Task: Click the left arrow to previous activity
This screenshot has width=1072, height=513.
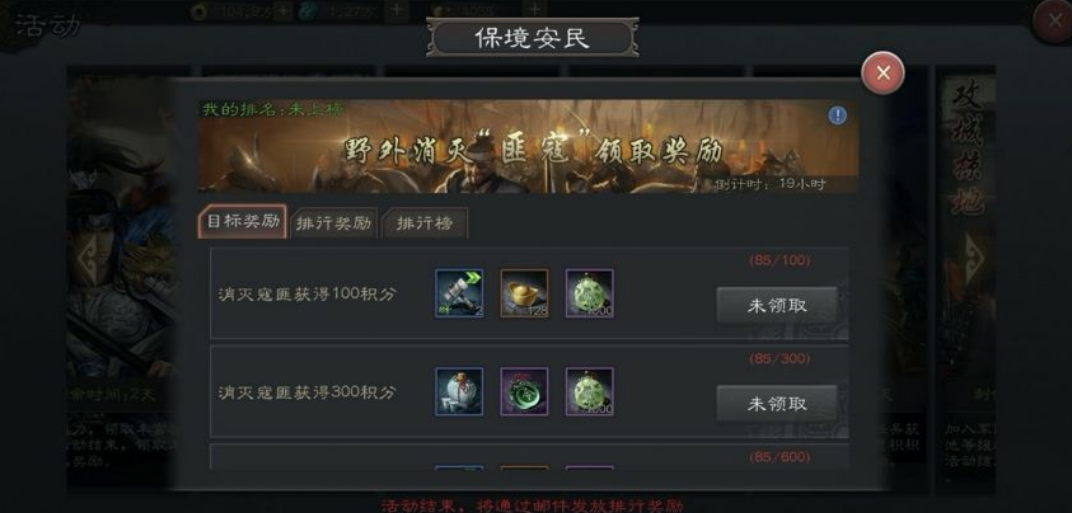Action: tap(88, 259)
